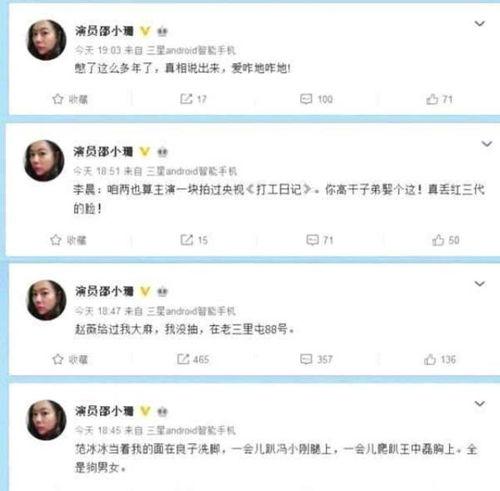Open the device source link on the 18:51 post
Viewport: 500px width, 491px height.
(191, 171)
